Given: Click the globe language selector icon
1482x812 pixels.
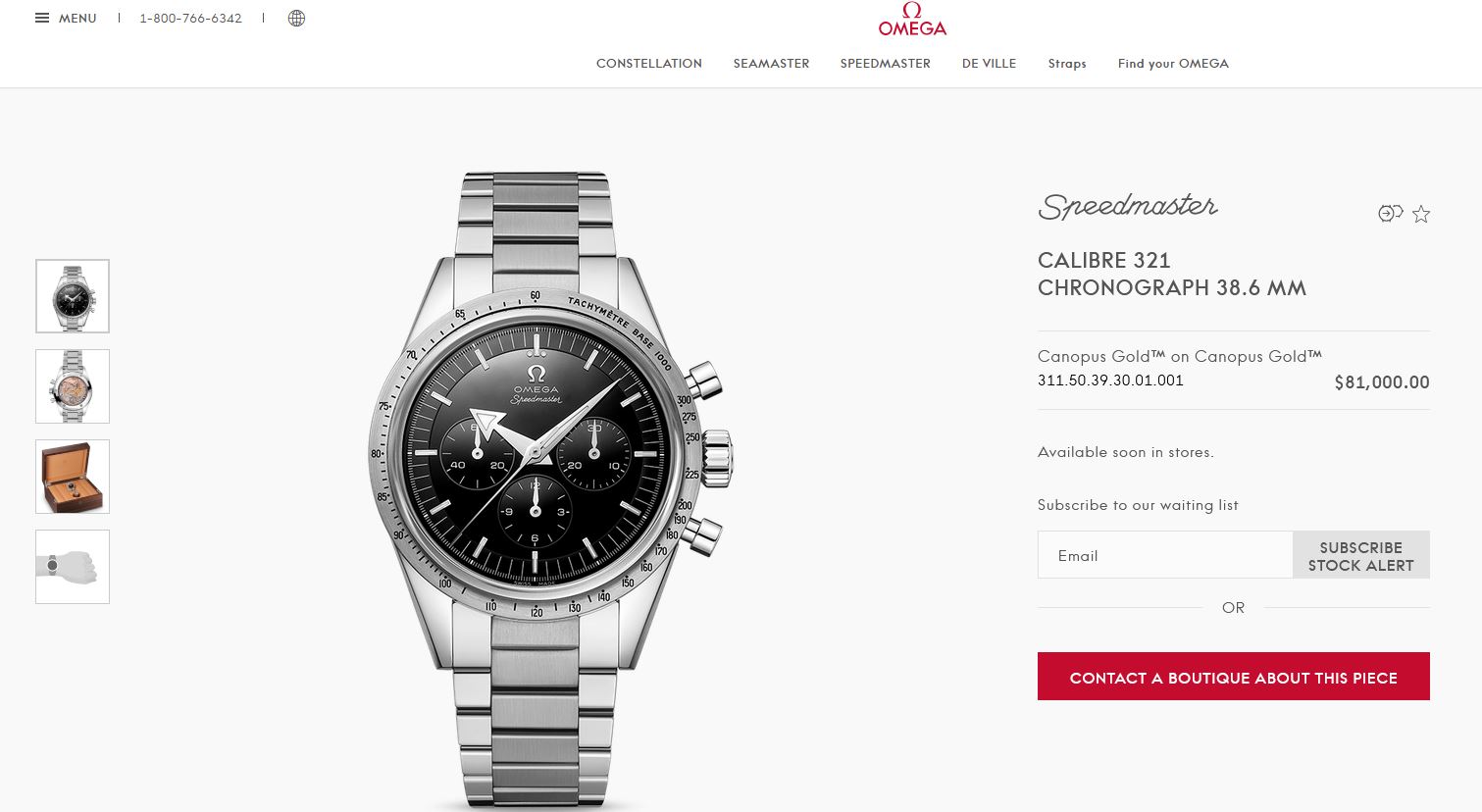Looking at the screenshot, I should click(x=296, y=18).
